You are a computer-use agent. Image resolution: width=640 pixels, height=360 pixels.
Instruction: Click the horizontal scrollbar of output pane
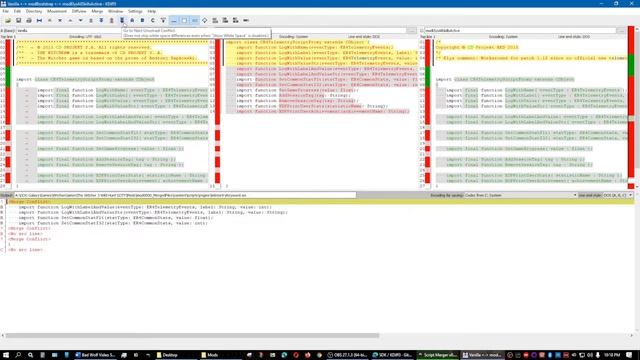click(x=192, y=336)
